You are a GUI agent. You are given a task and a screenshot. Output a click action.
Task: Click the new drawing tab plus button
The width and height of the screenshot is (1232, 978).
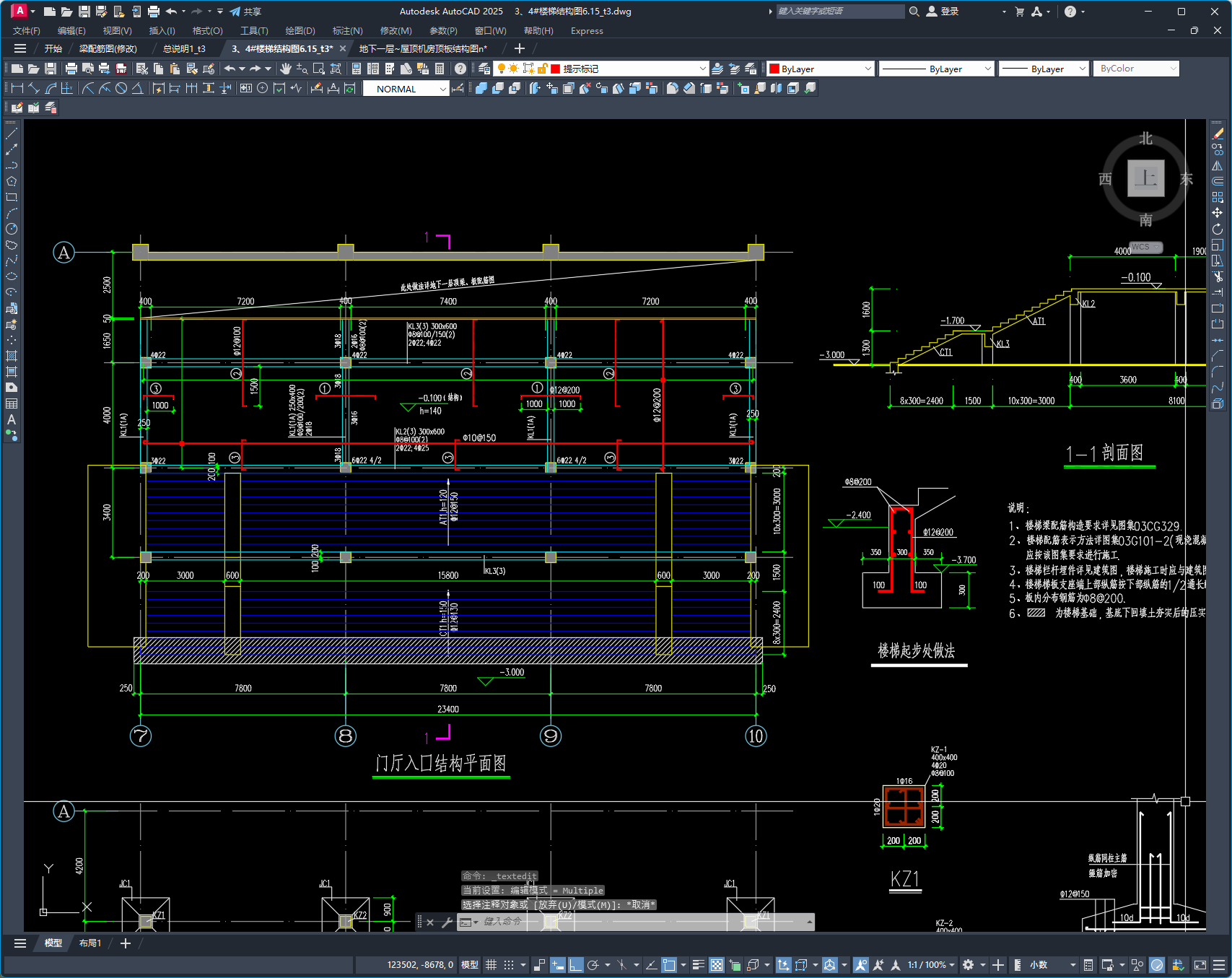[519, 48]
